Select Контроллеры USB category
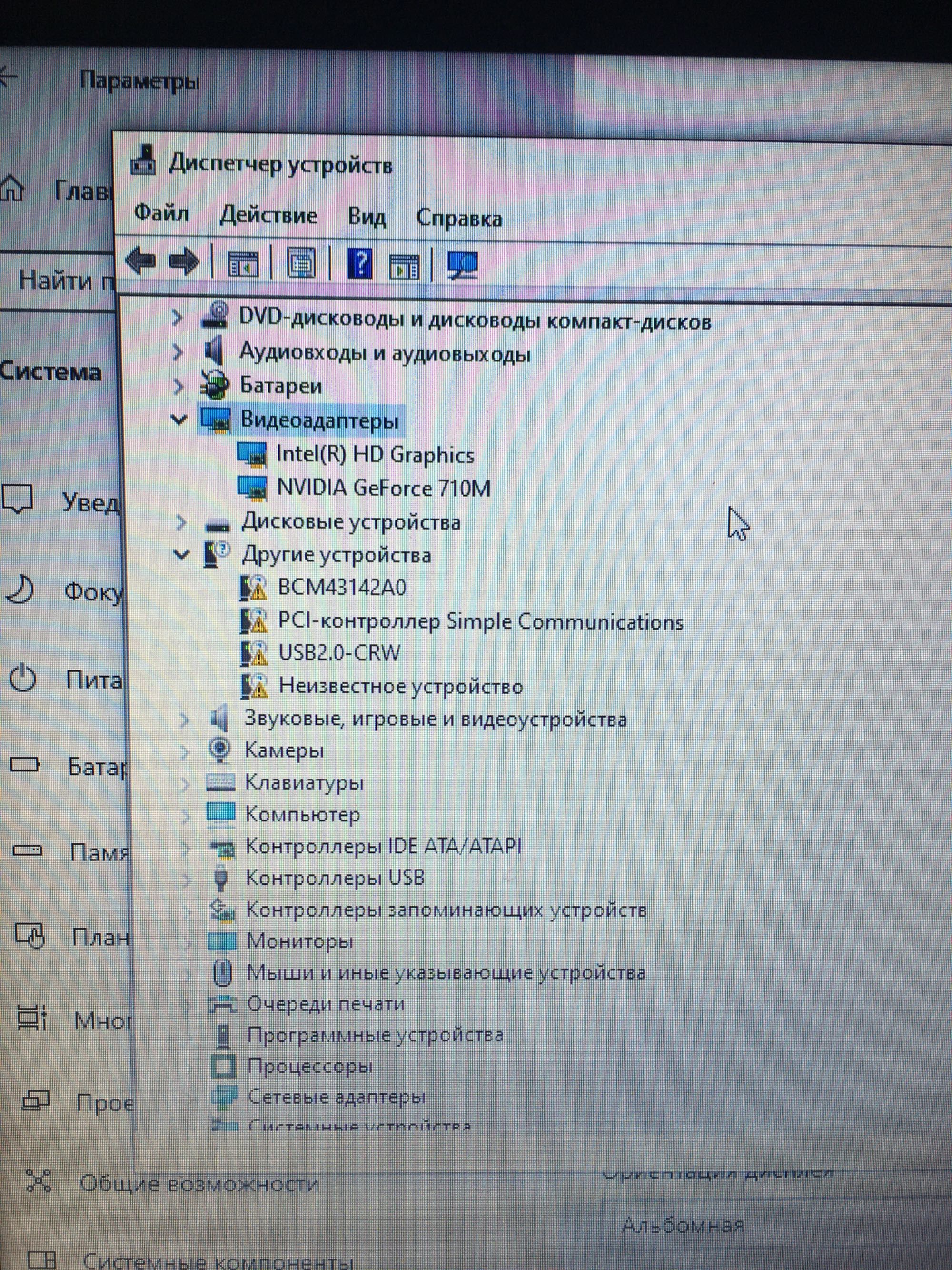The image size is (952, 1270). [335, 877]
